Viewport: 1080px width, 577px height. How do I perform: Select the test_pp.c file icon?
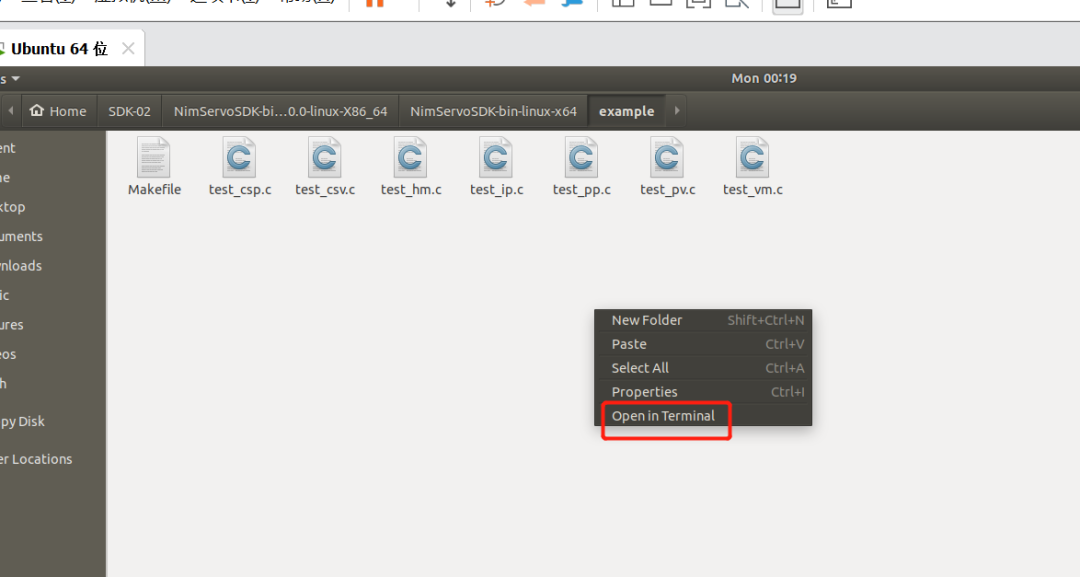(x=581, y=158)
